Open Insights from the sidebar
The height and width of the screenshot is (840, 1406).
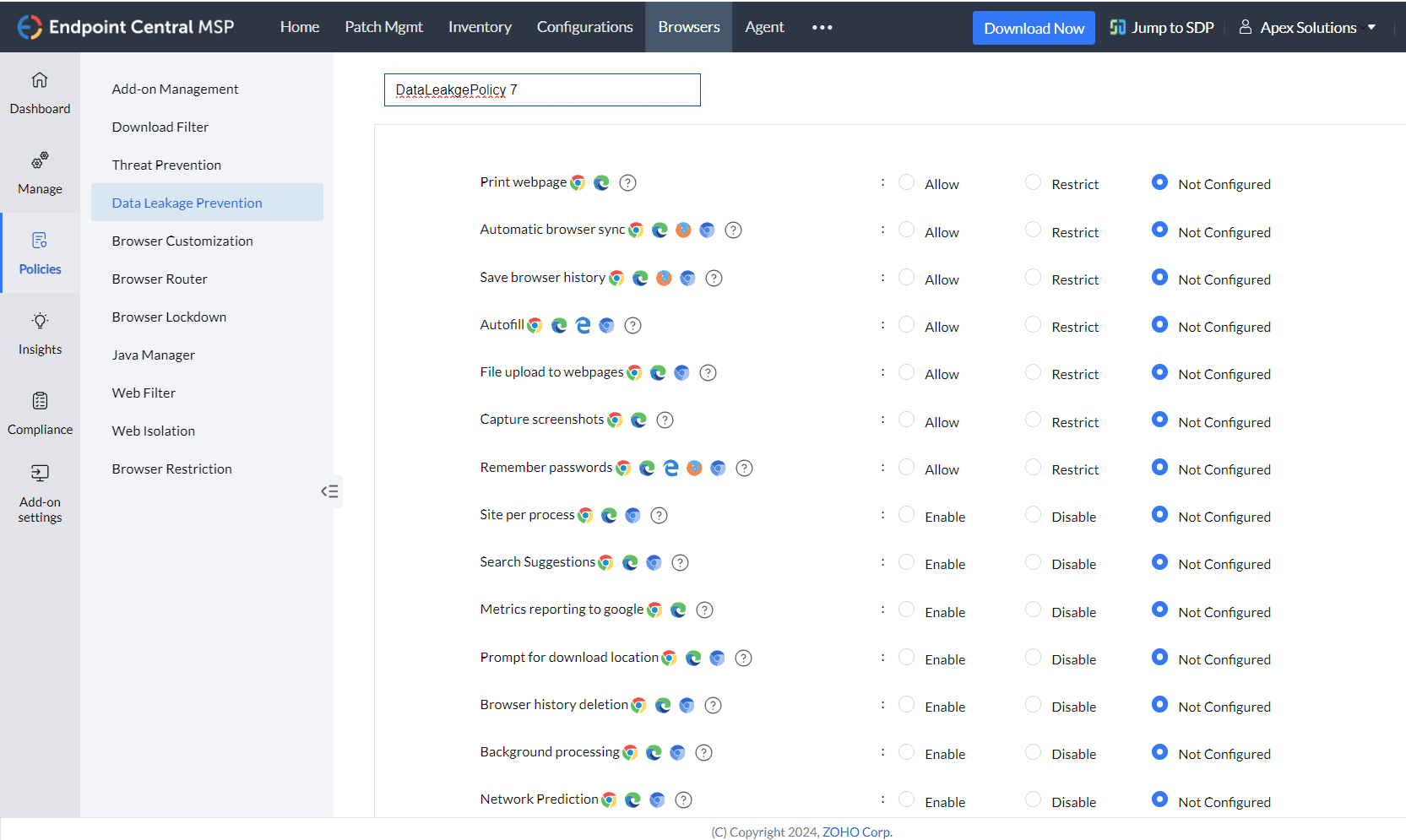[x=40, y=333]
